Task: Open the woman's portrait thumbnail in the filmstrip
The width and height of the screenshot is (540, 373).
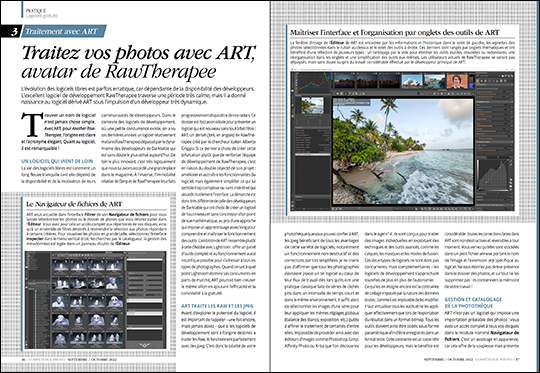Action: tap(457, 81)
